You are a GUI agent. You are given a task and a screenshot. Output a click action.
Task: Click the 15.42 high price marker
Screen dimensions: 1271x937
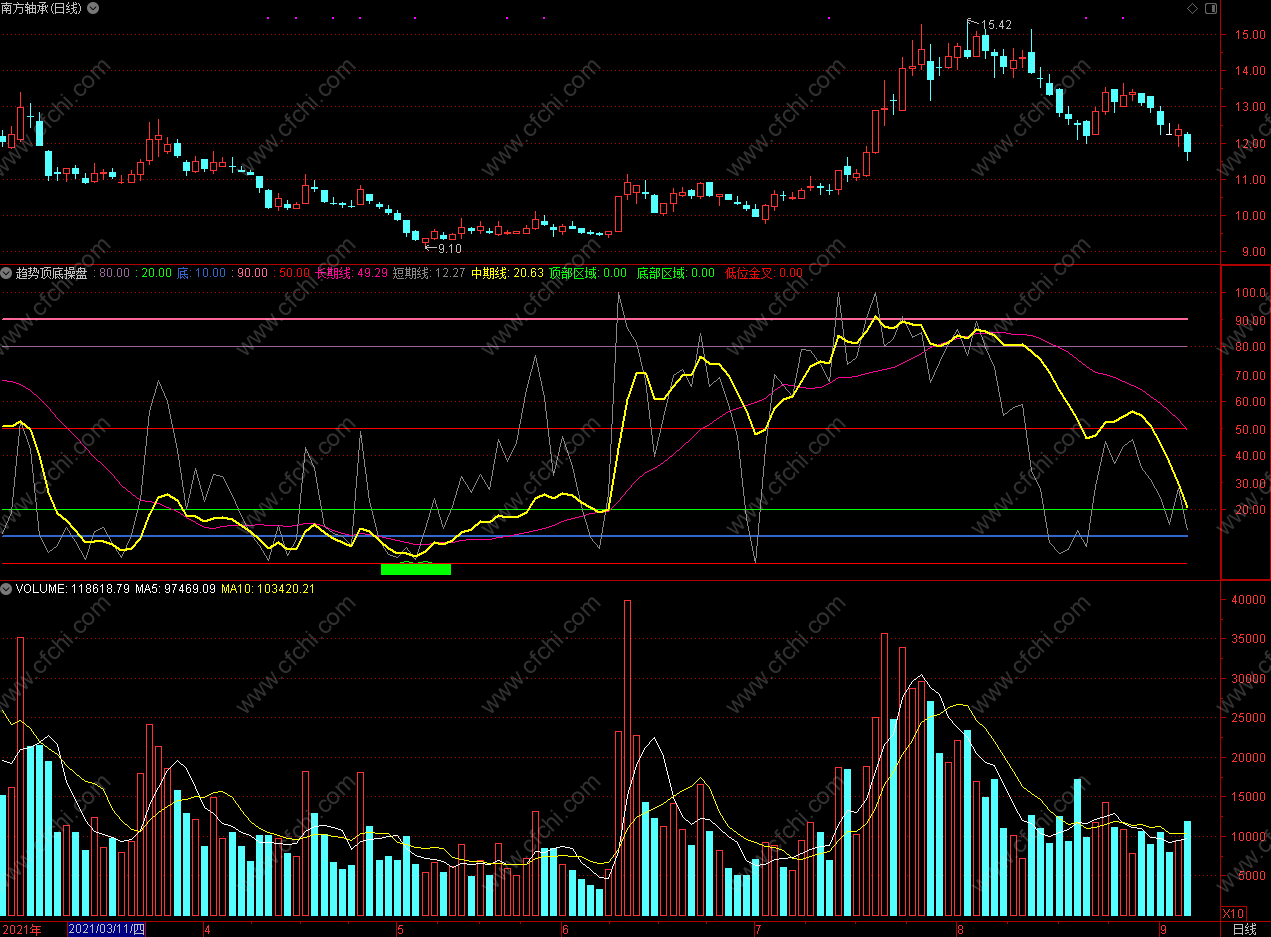(x=996, y=25)
